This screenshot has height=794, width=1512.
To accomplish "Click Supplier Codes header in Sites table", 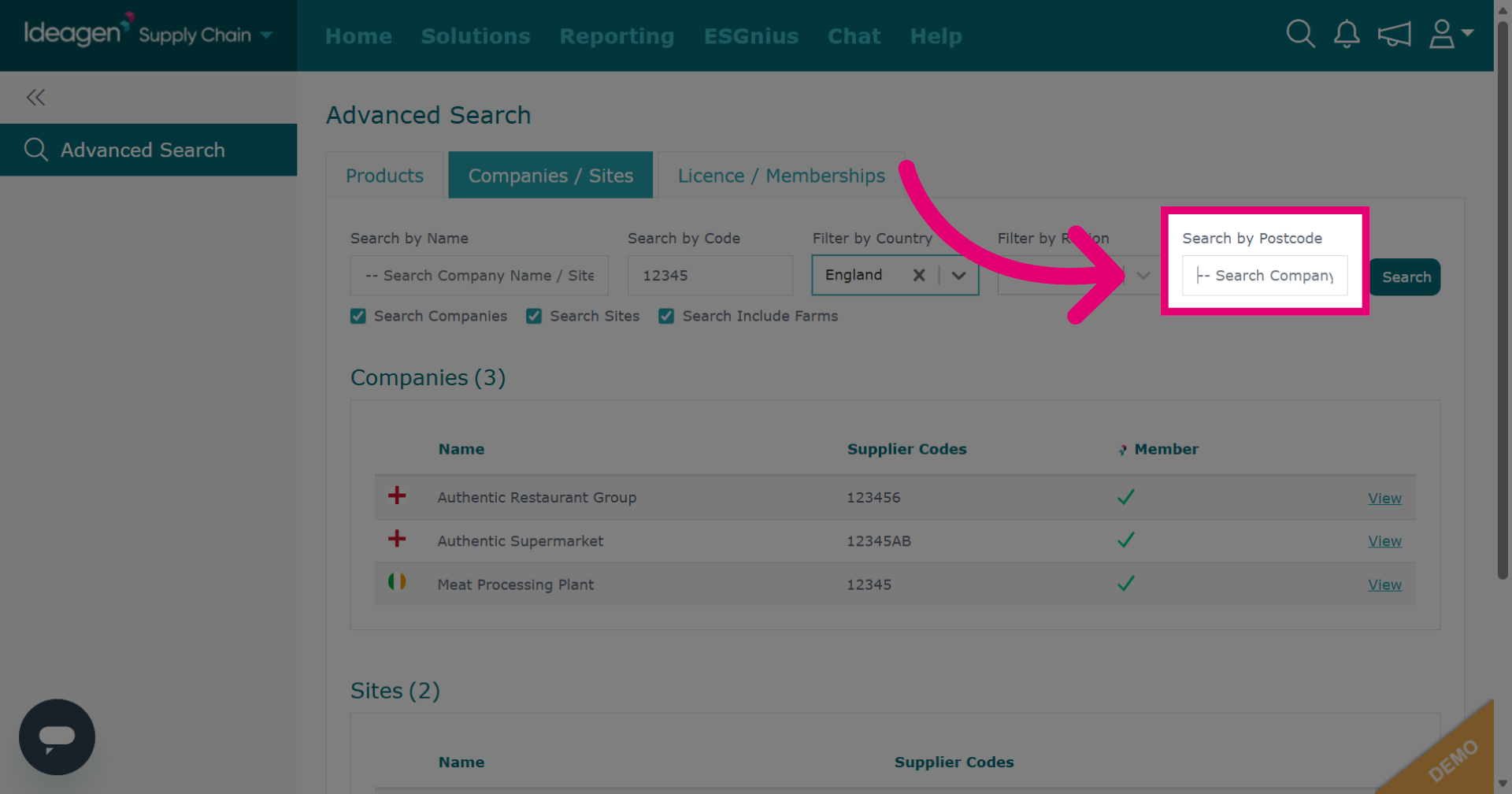I will click(954, 762).
